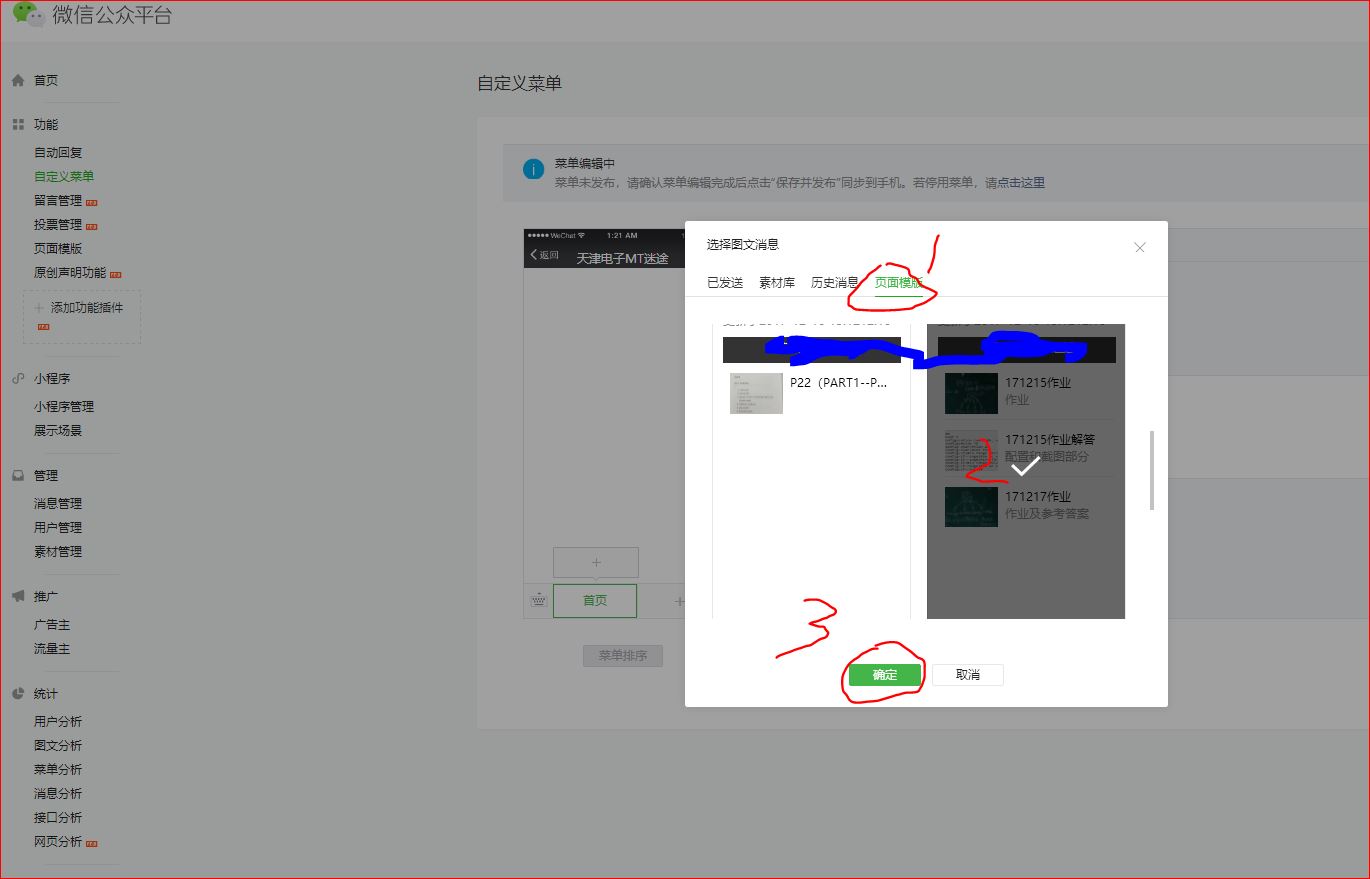Screen dimensions: 1370x879
Task: Click the mini program icon beside 小程序
Action: tap(17, 378)
